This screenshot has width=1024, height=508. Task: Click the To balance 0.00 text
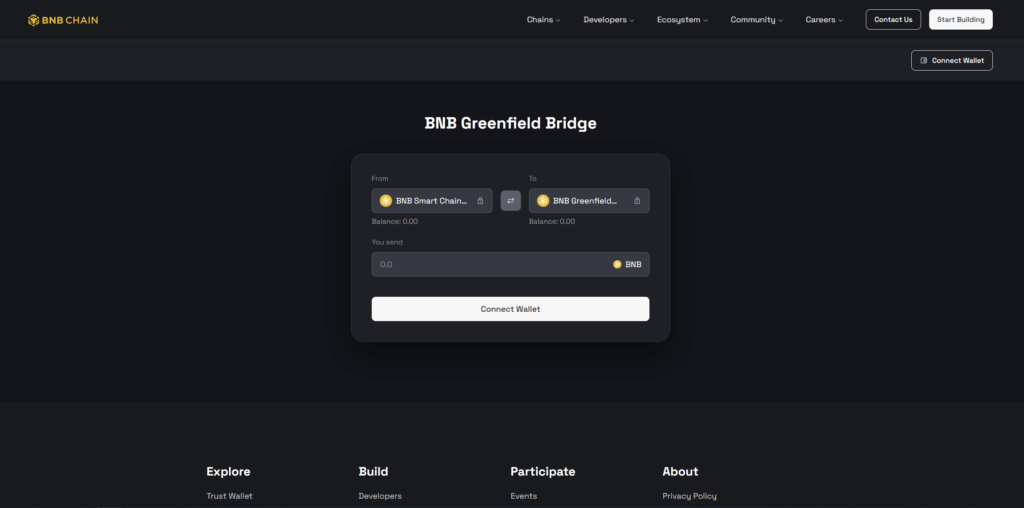(x=552, y=221)
